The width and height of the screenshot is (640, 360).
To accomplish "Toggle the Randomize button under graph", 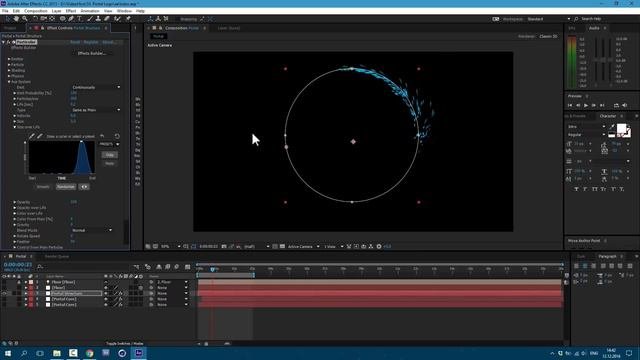I will [x=66, y=187].
